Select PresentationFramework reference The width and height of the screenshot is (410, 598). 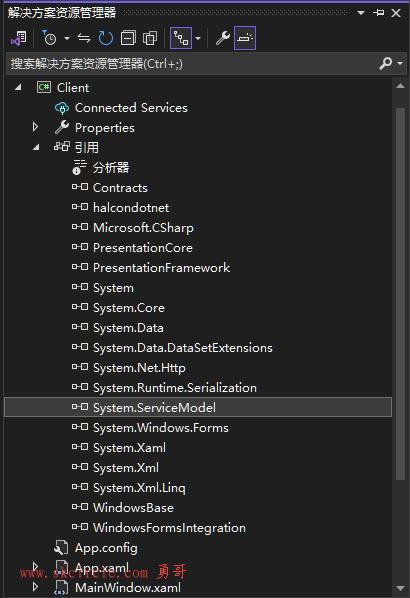click(161, 267)
